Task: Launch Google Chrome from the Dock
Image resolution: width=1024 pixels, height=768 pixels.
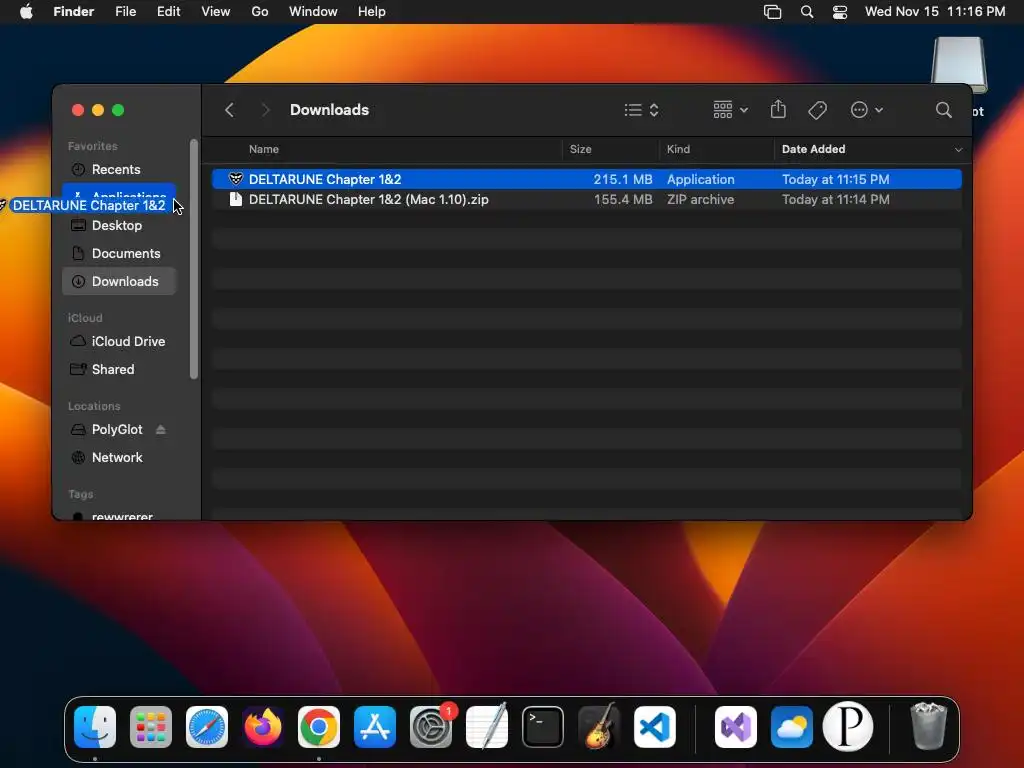Action: [x=319, y=727]
